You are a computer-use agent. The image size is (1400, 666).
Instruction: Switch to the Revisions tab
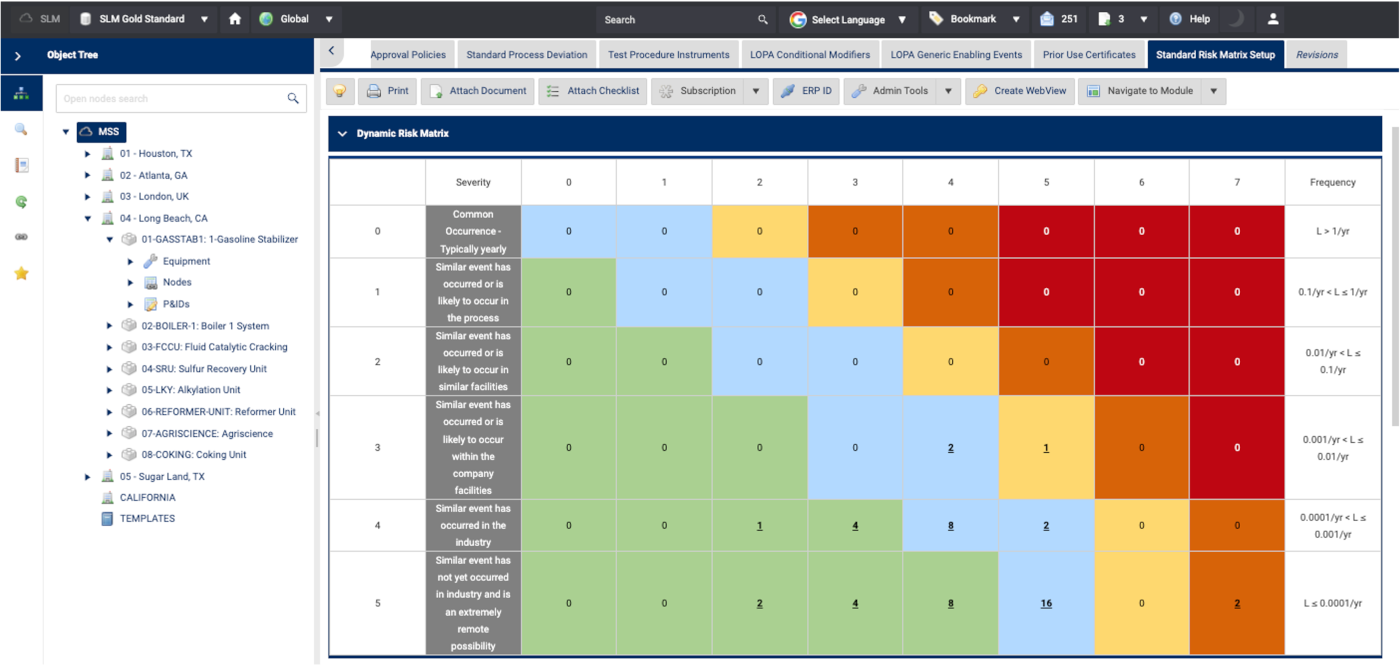pos(1316,55)
